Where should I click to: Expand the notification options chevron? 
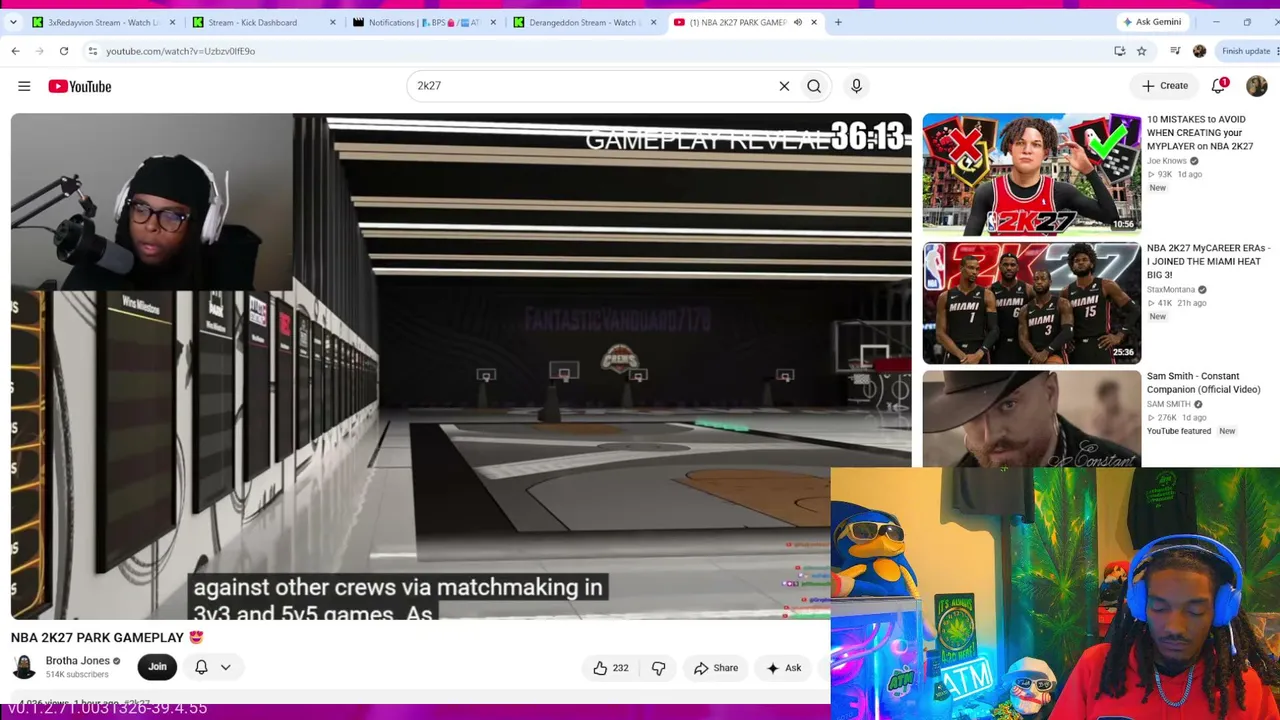pyautogui.click(x=226, y=667)
